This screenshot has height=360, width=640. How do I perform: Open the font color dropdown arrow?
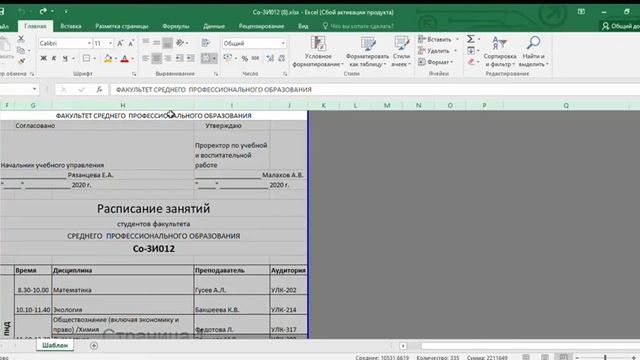click(133, 58)
